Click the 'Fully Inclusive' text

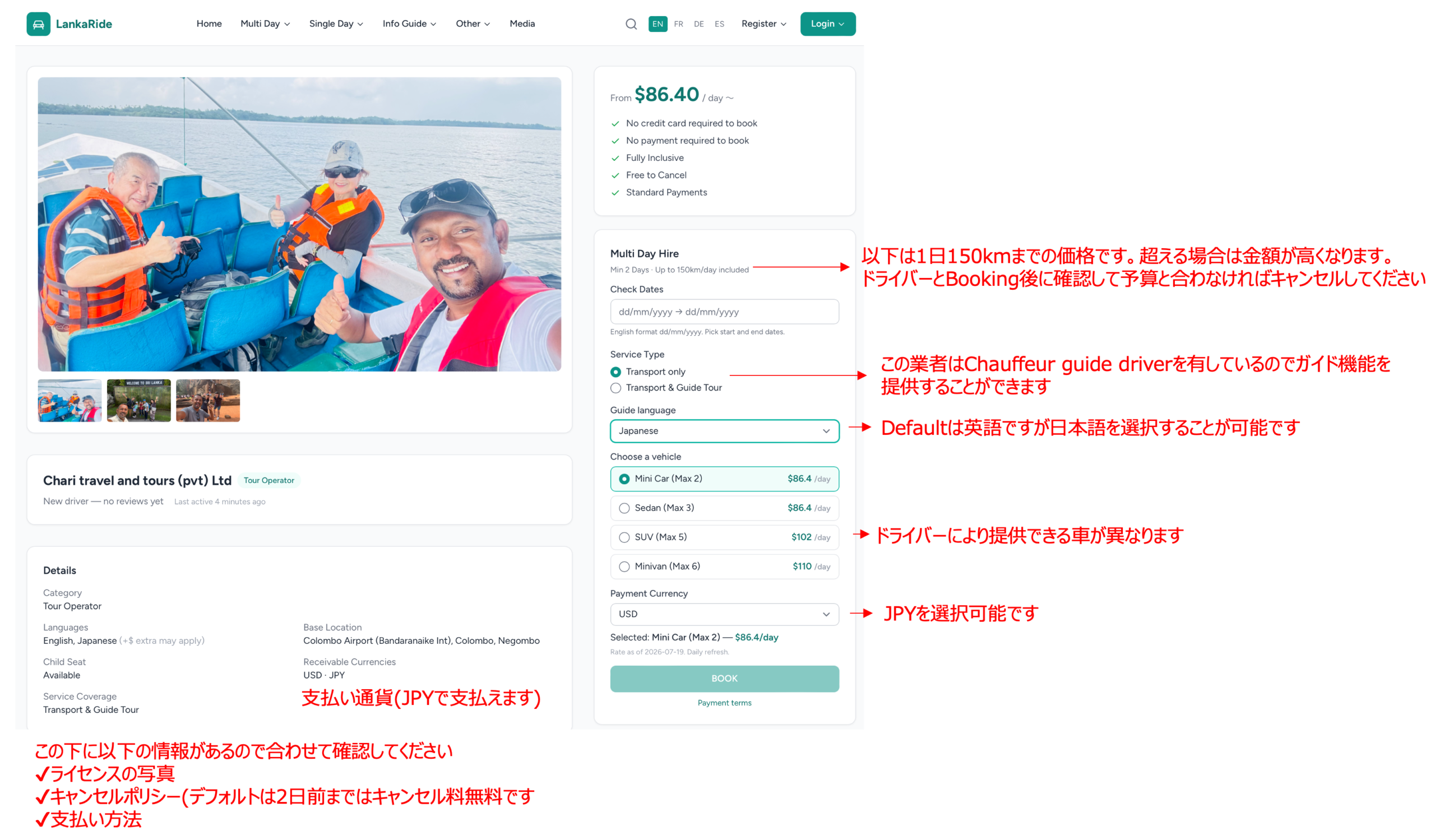(x=655, y=157)
